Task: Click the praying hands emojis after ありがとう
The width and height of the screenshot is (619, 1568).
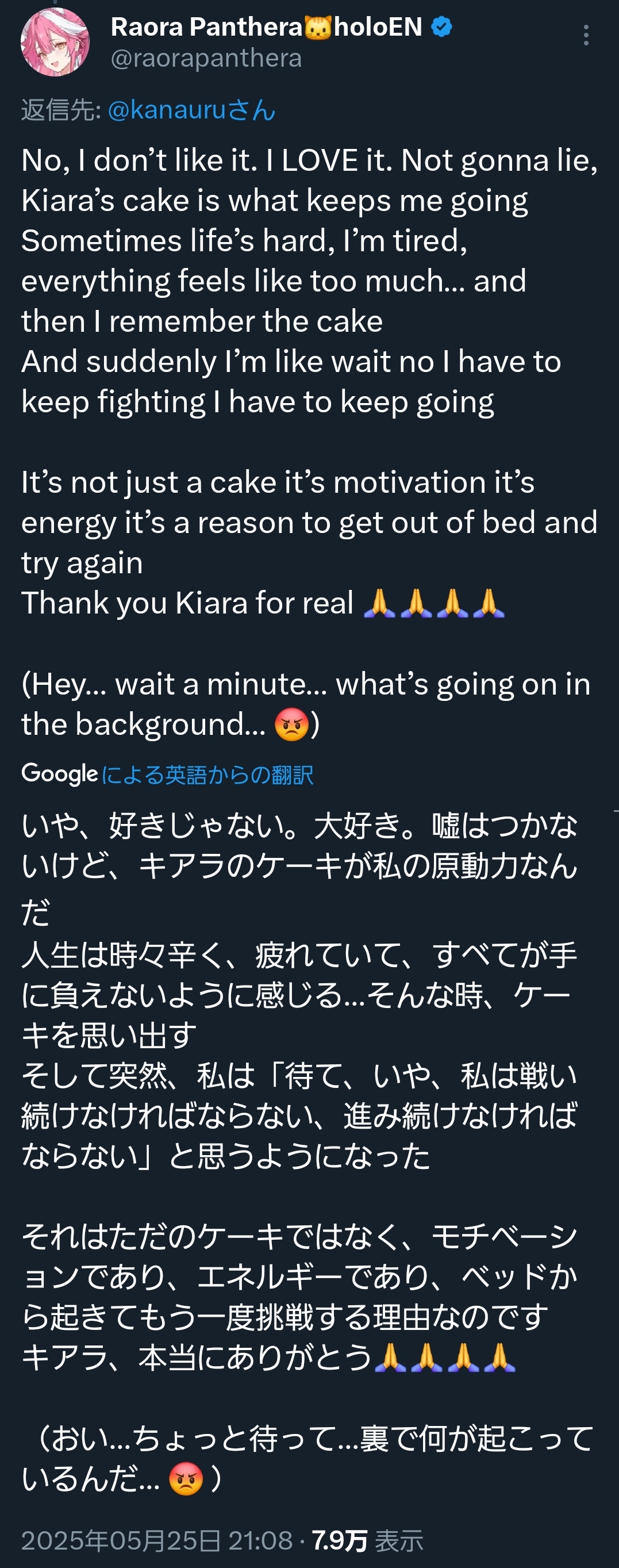Action: 445,1357
